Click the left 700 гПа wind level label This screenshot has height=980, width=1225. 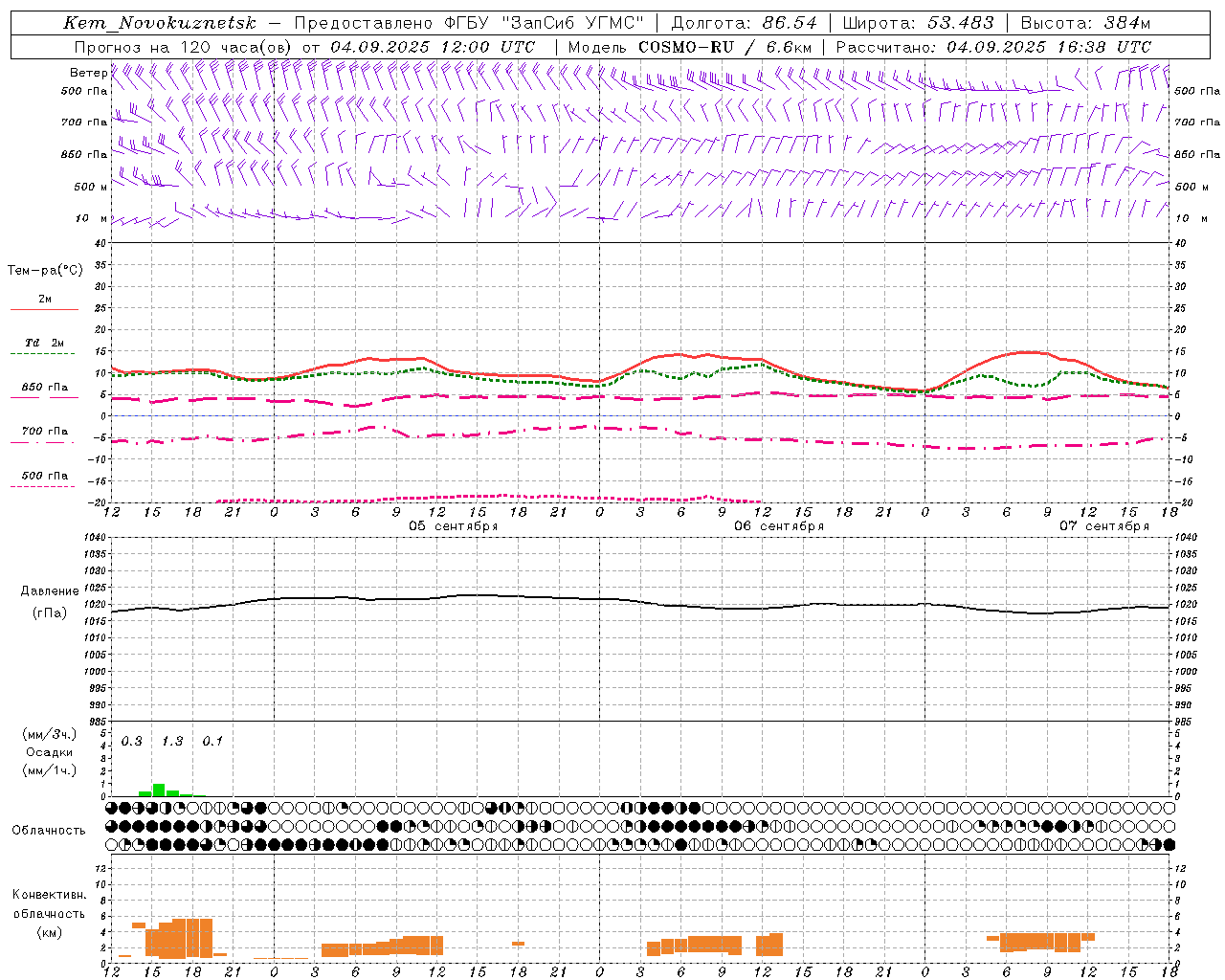tap(84, 122)
